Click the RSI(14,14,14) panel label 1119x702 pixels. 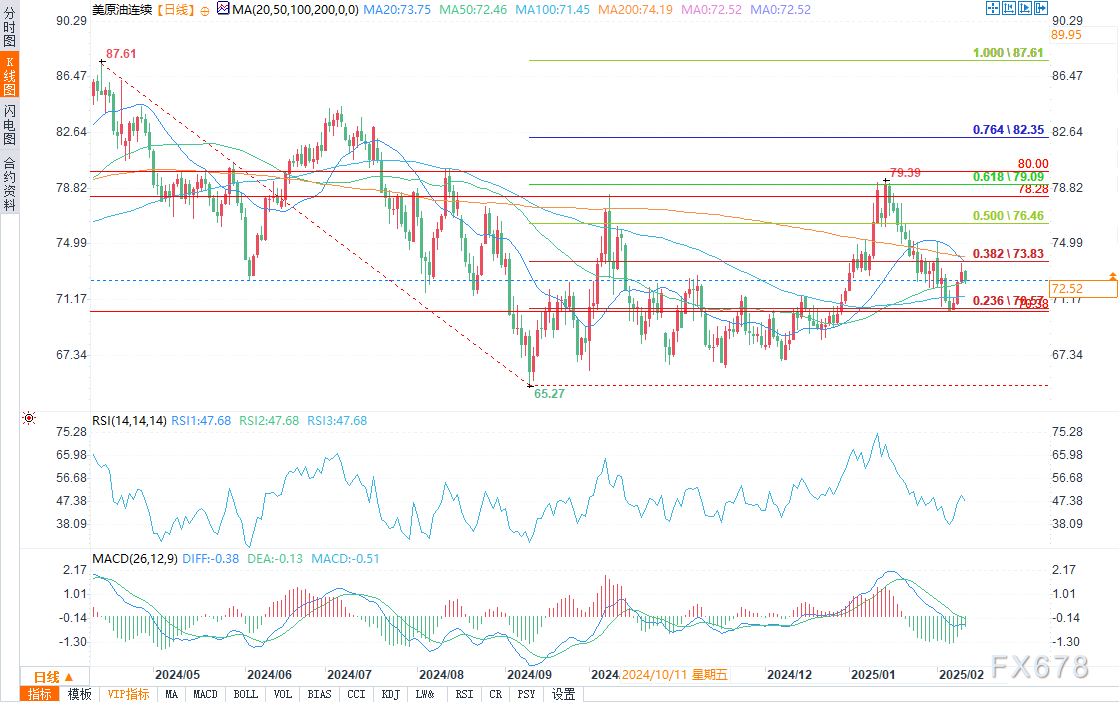129,421
